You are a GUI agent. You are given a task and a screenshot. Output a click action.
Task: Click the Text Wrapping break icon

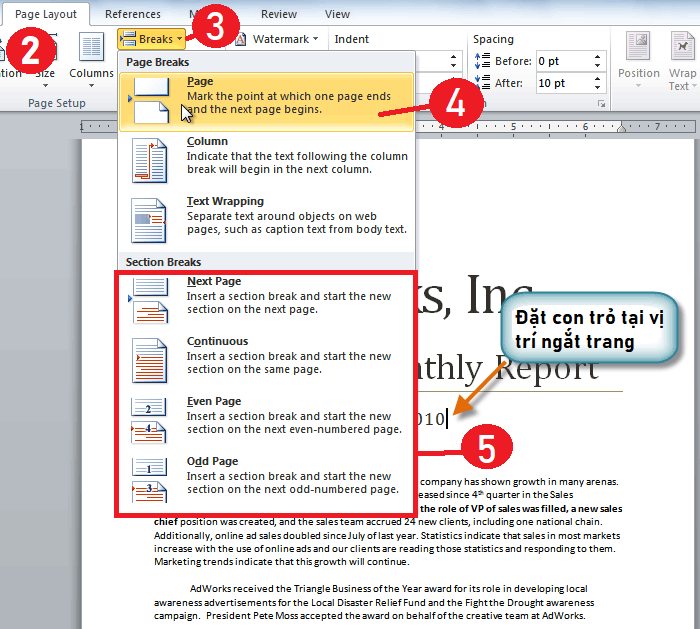click(x=150, y=221)
